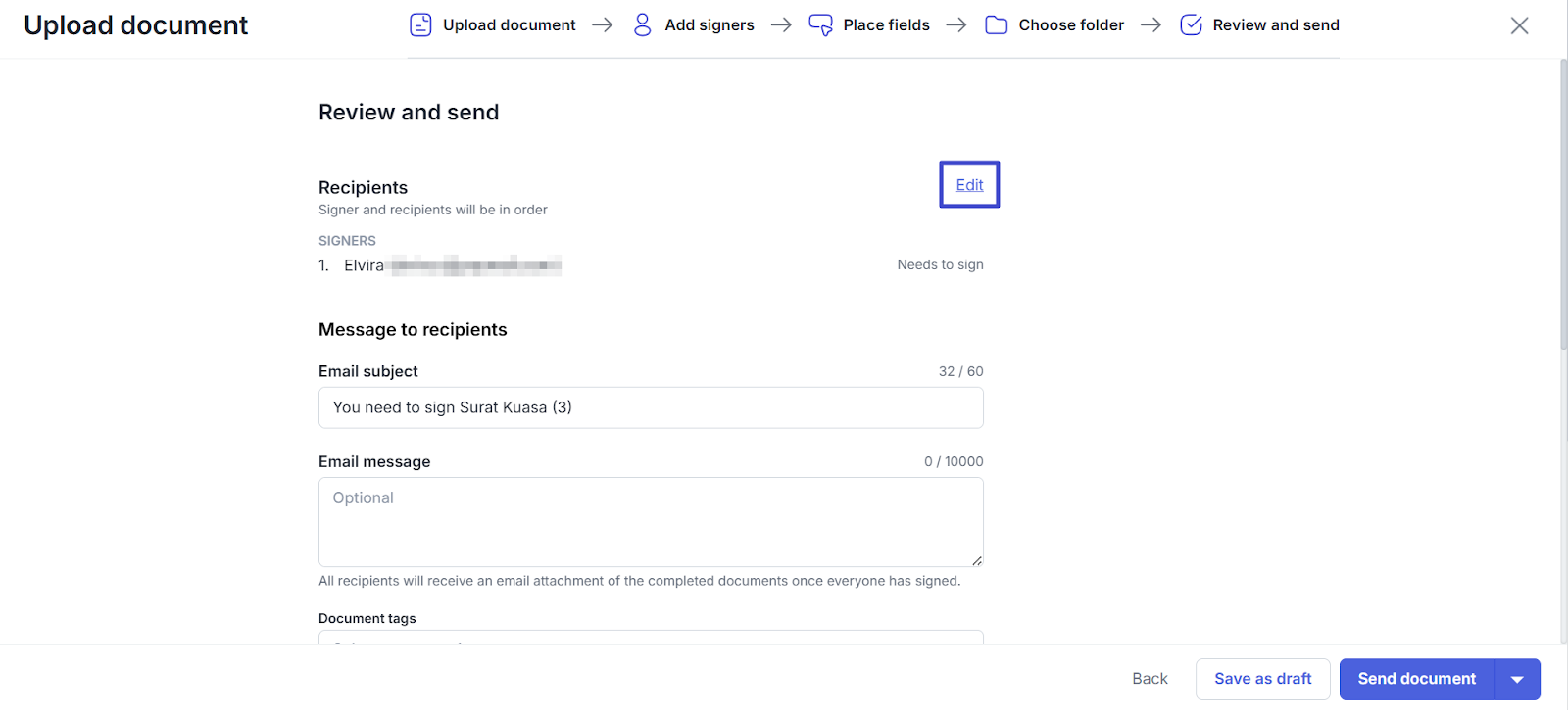1568x710 pixels.
Task: Go to Upload document step label
Action: click(509, 25)
